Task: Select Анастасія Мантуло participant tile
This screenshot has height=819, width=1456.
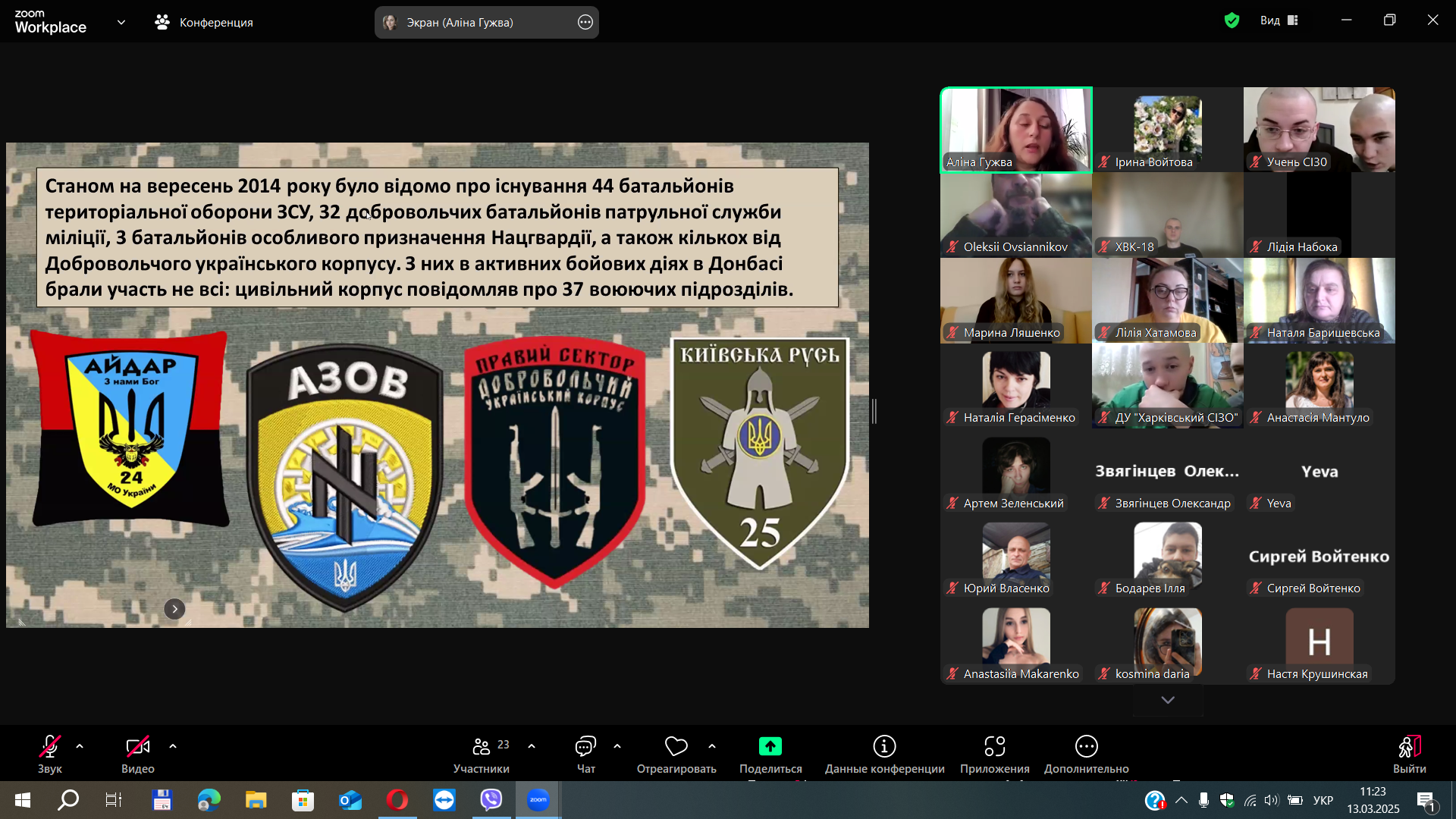Action: (1319, 386)
